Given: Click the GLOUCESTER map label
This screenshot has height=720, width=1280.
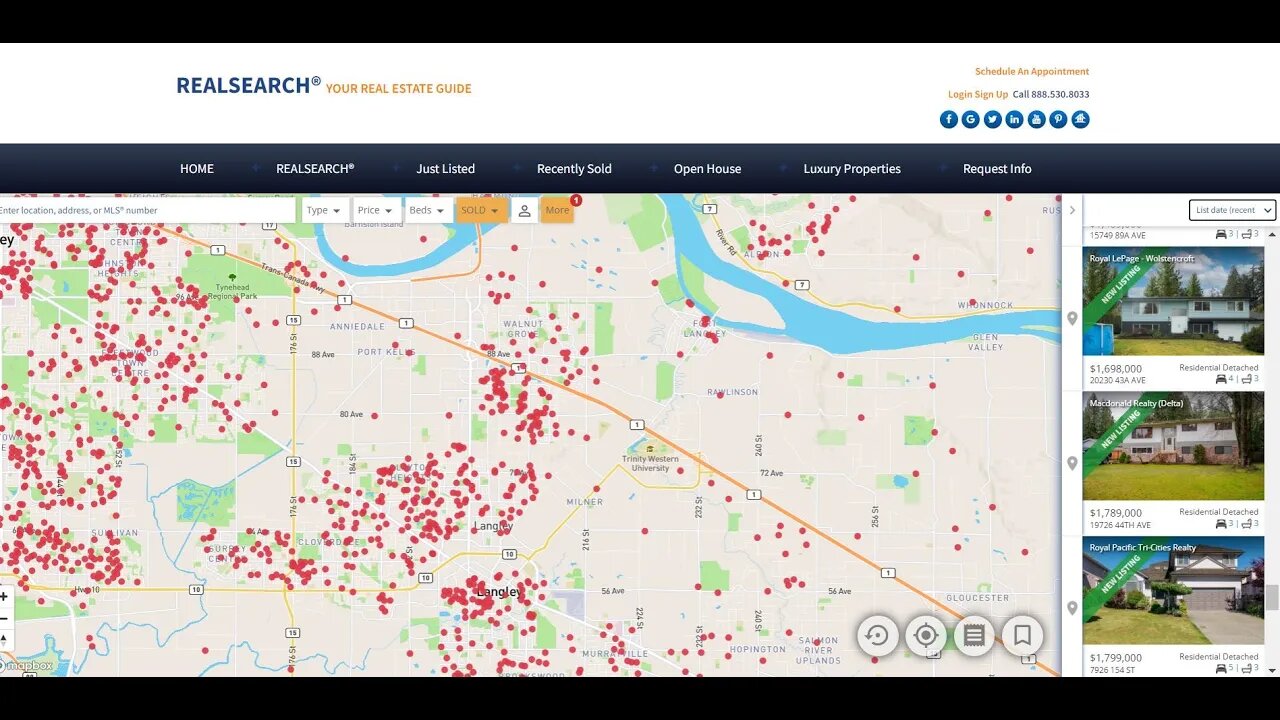Looking at the screenshot, I should click(977, 598).
